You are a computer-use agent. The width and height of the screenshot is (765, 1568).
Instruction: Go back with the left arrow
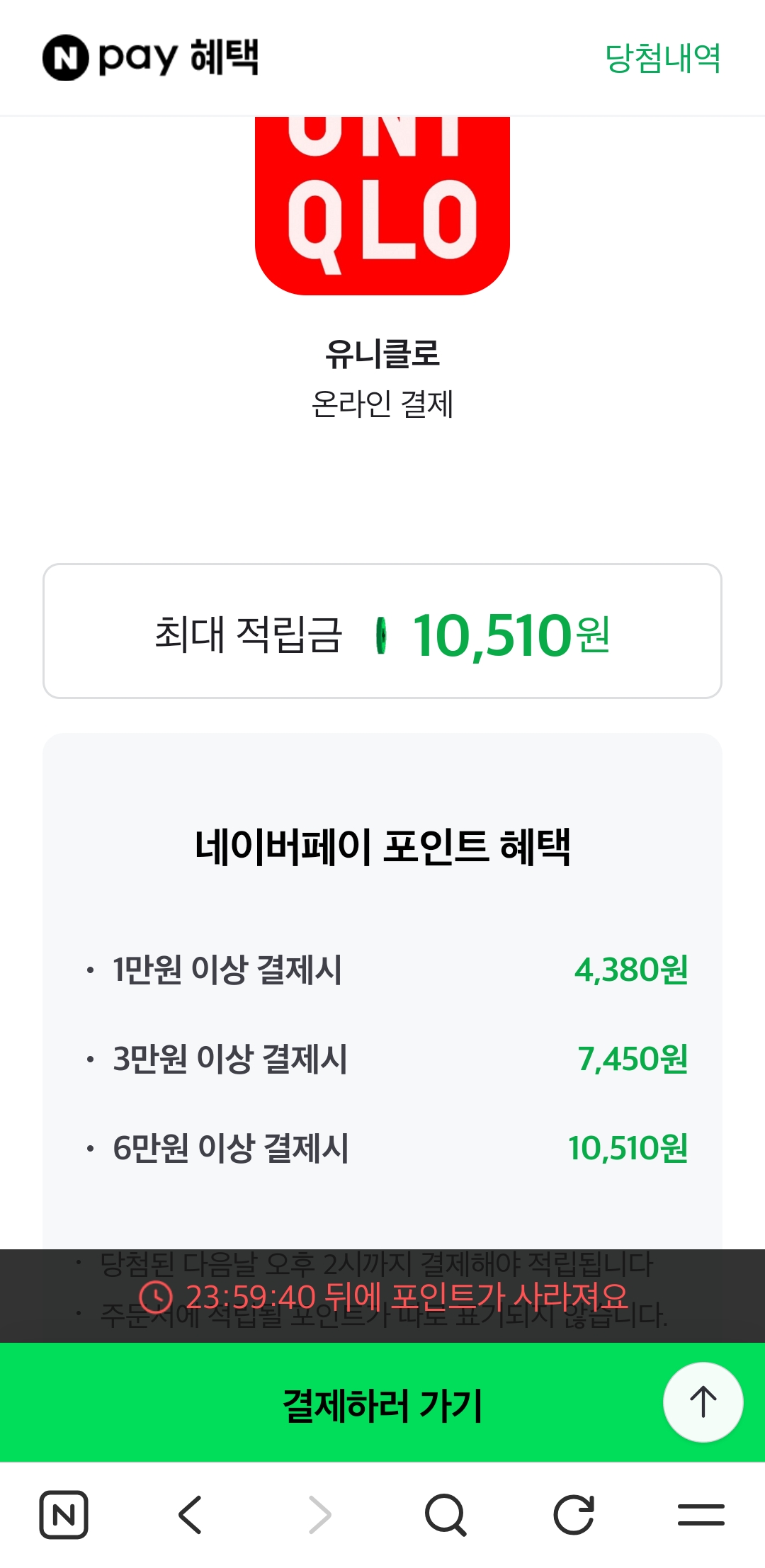tap(191, 1515)
